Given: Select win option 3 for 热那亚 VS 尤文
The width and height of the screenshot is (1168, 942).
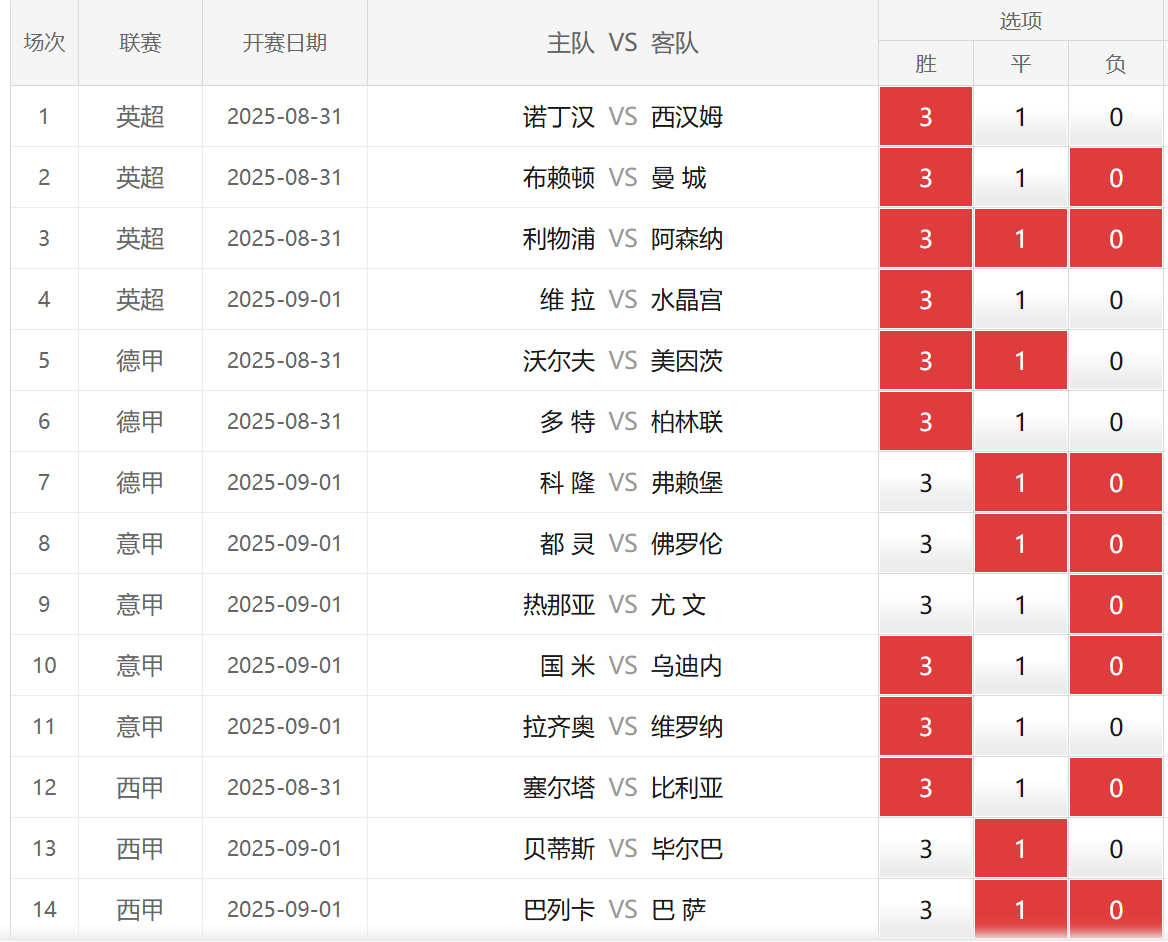Looking at the screenshot, I should (925, 605).
